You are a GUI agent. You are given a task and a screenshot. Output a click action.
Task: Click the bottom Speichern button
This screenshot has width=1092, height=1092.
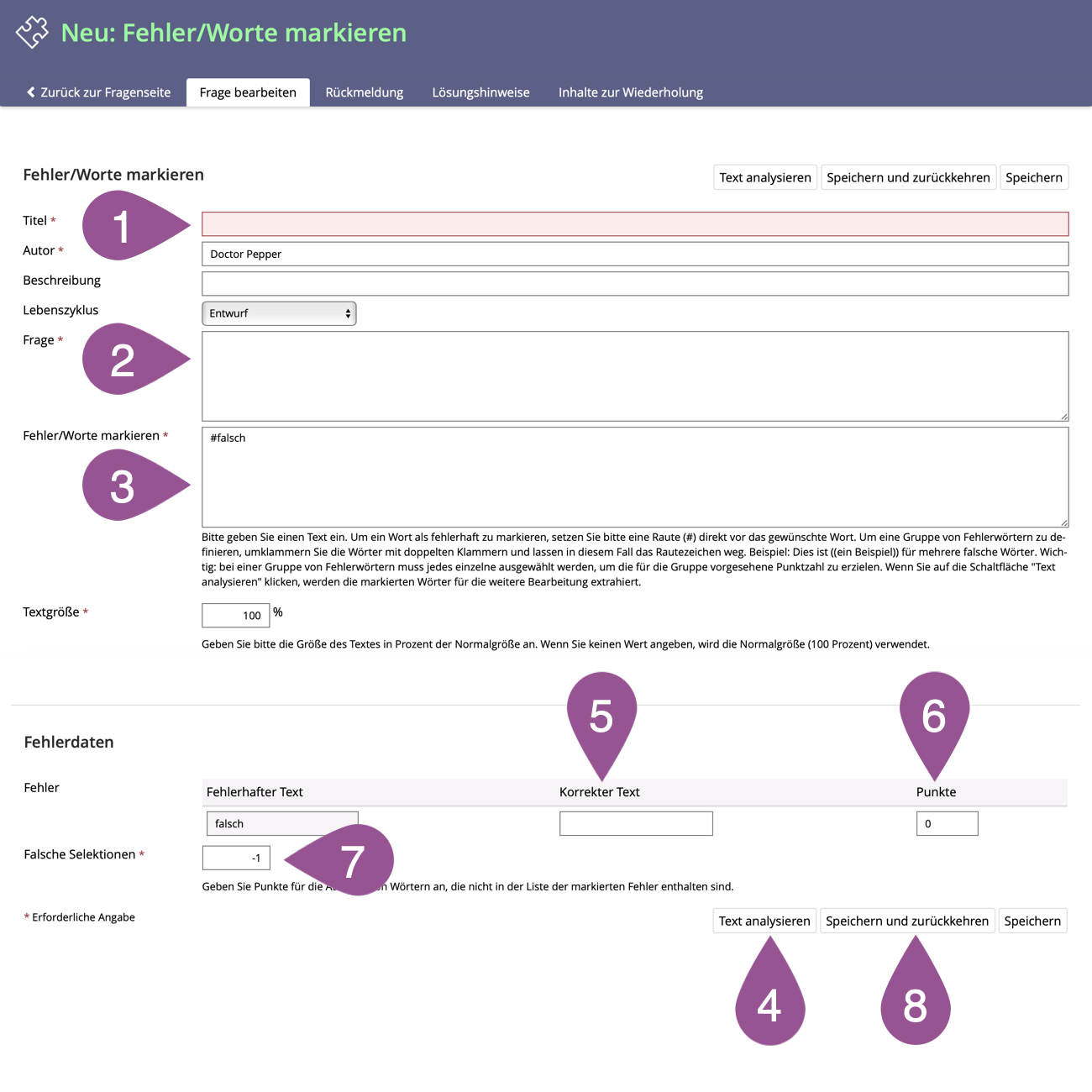pyautogui.click(x=1032, y=921)
